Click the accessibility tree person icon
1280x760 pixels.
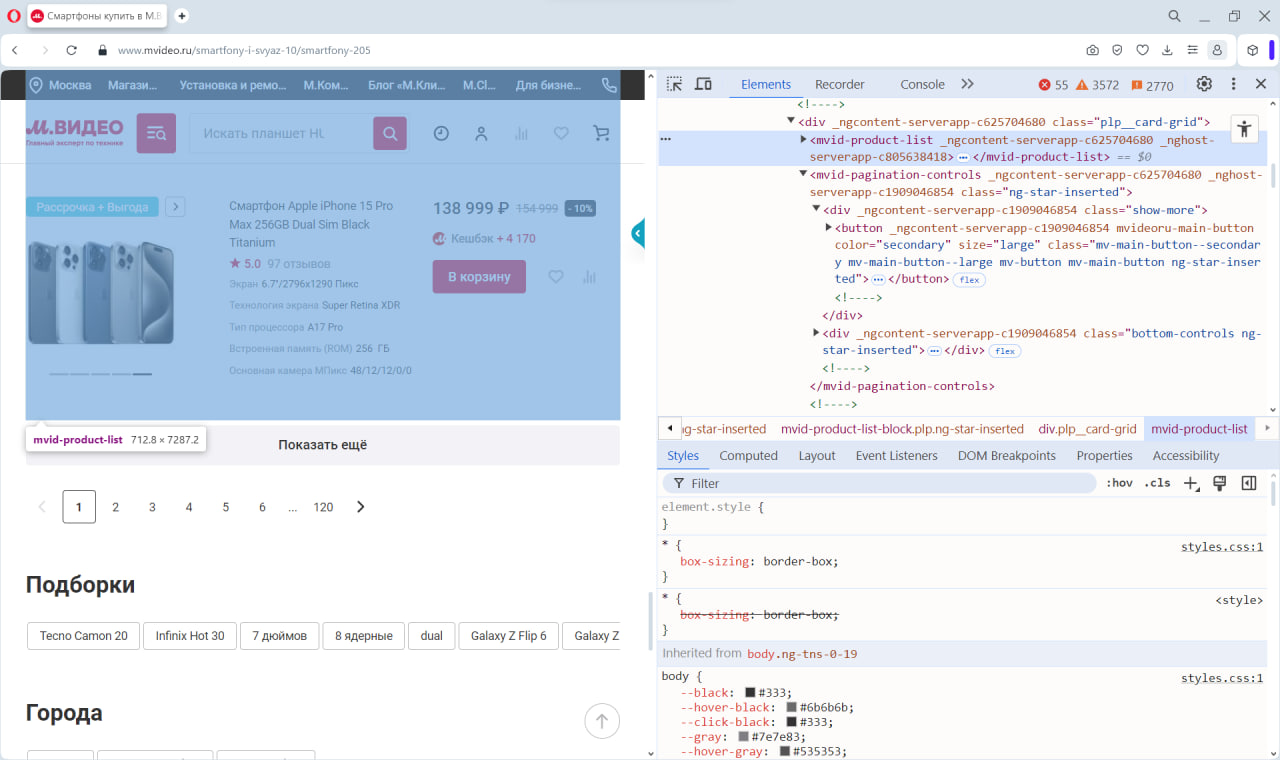click(1244, 128)
